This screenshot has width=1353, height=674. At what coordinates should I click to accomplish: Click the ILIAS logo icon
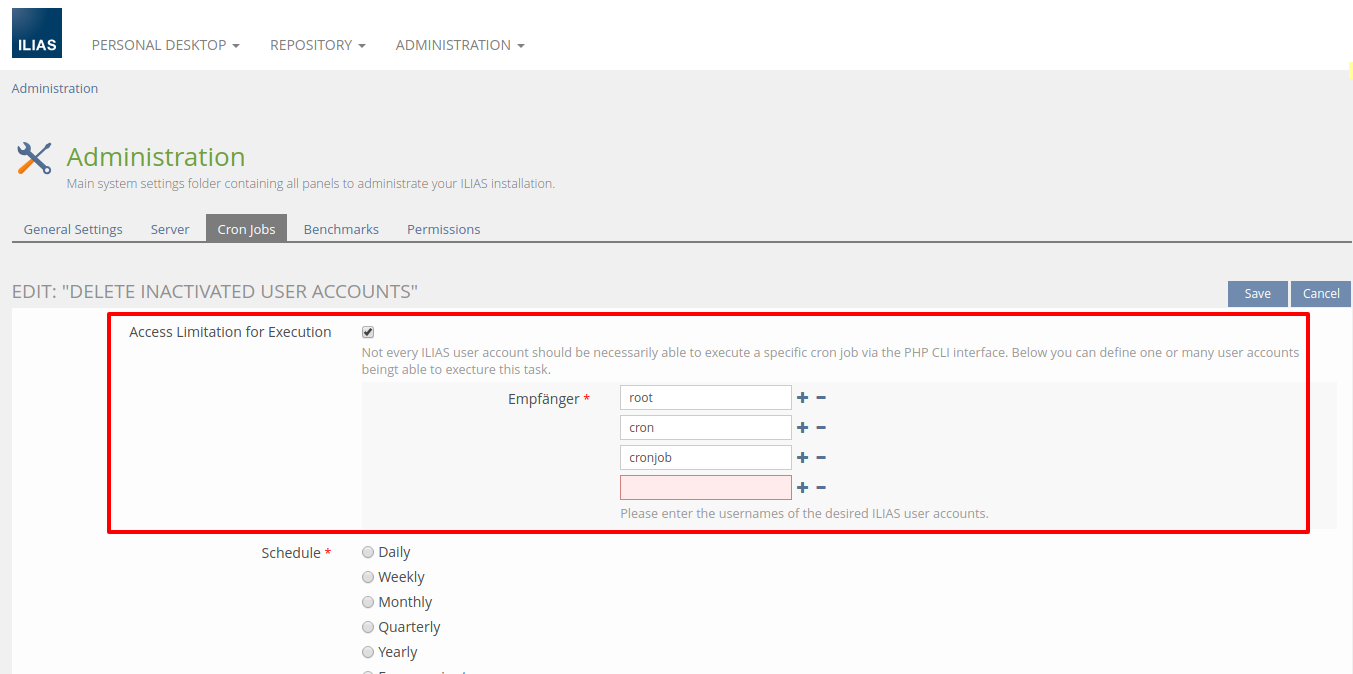(37, 33)
